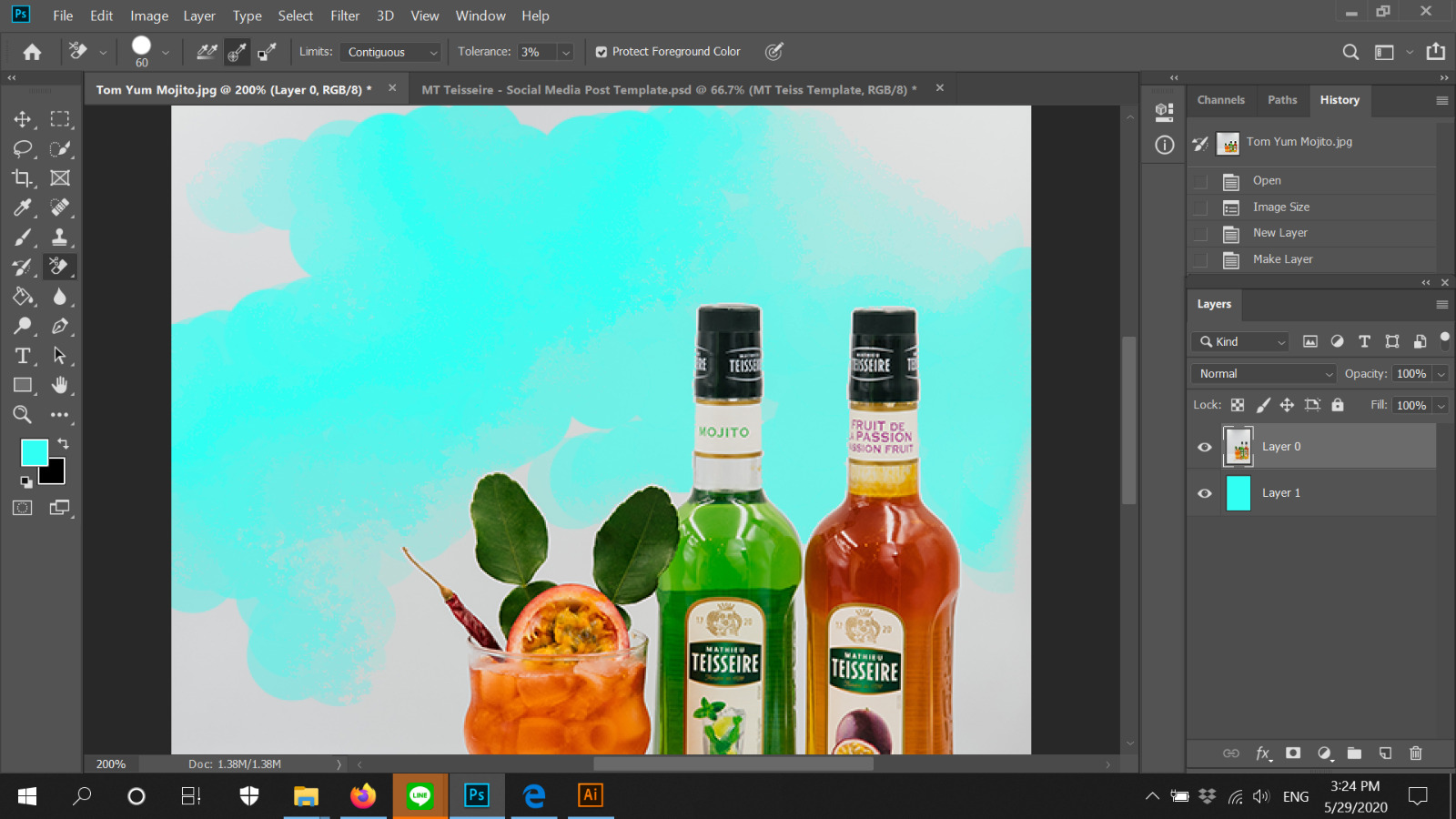Click the Layer 1 cyan thumbnail
The height and width of the screenshot is (819, 1456).
(x=1239, y=493)
